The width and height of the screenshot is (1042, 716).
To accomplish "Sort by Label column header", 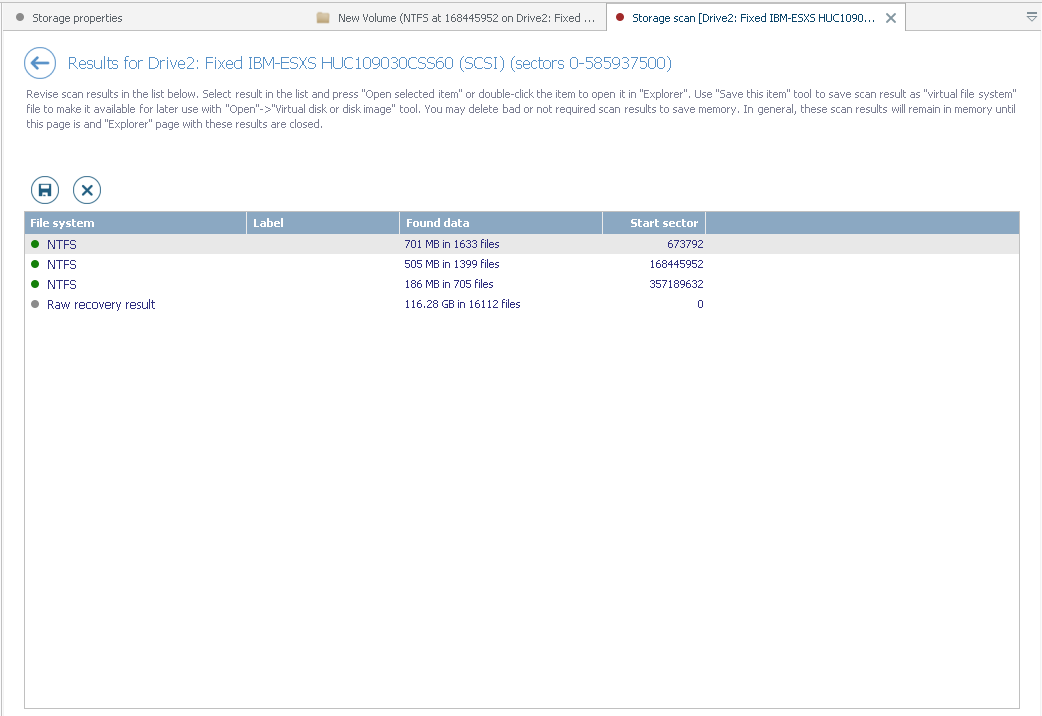I will [323, 223].
